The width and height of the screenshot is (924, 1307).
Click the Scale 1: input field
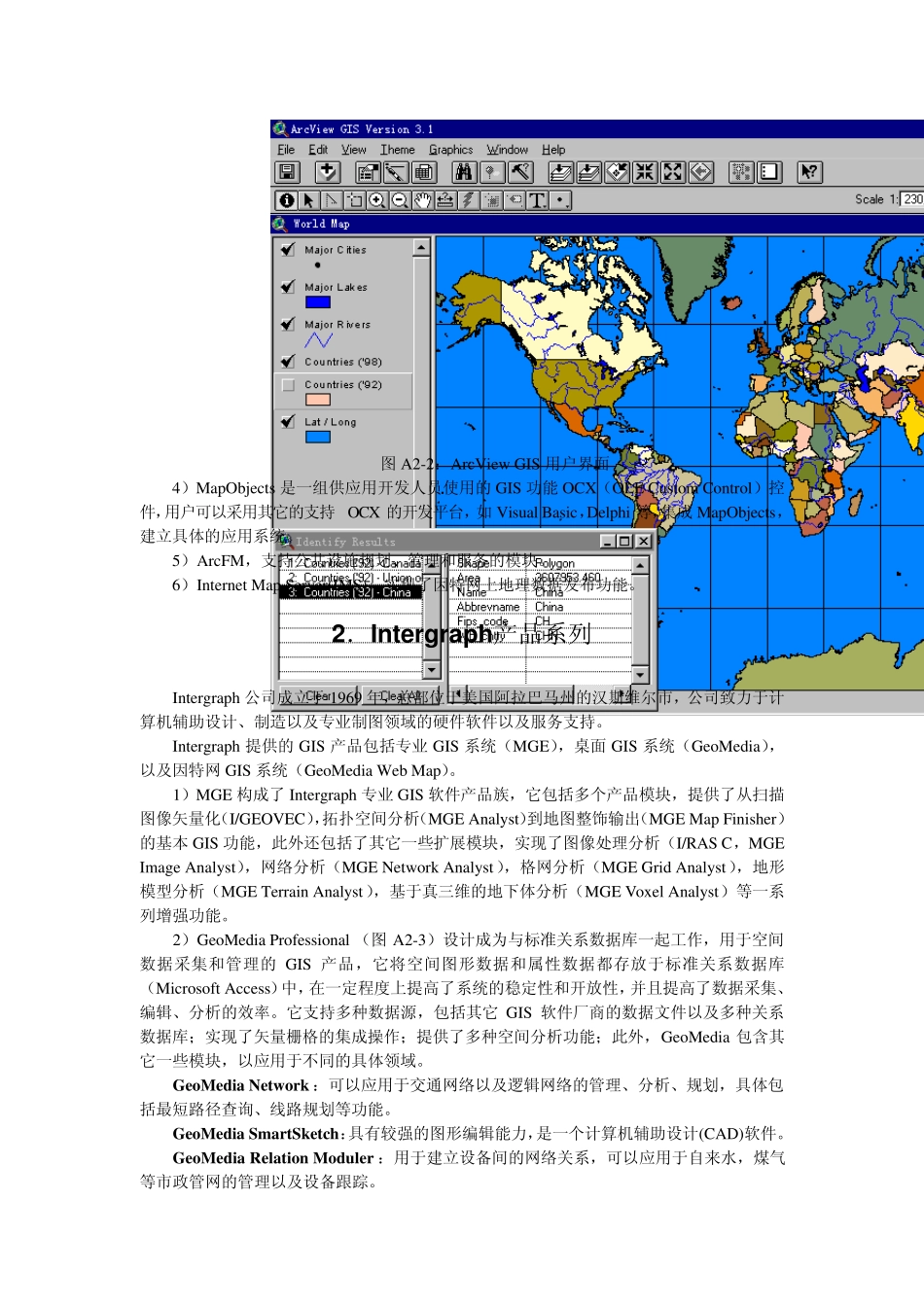(x=912, y=198)
